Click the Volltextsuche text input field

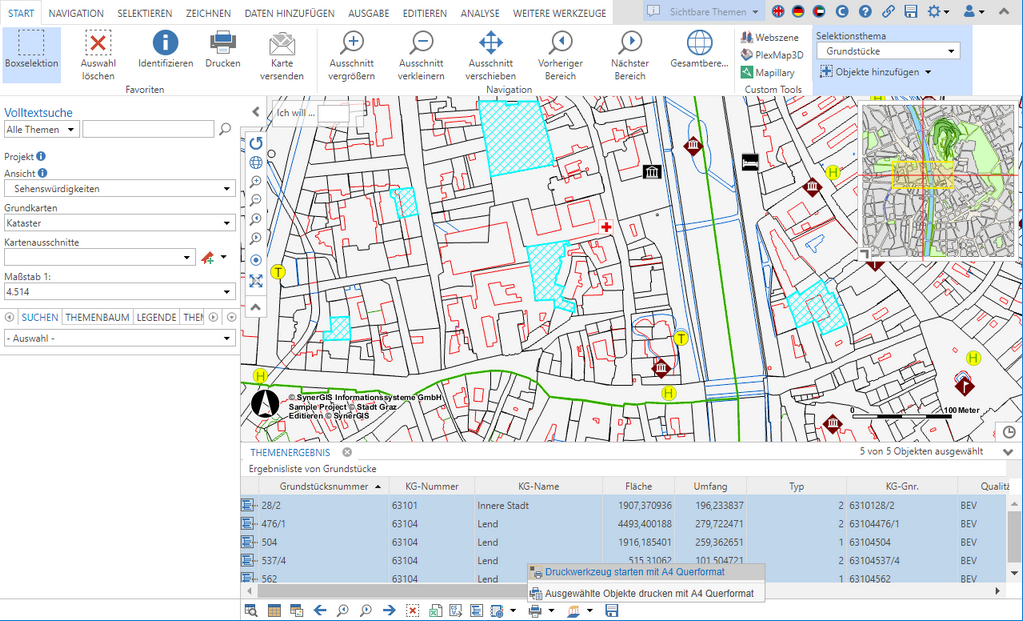pyautogui.click(x=148, y=129)
